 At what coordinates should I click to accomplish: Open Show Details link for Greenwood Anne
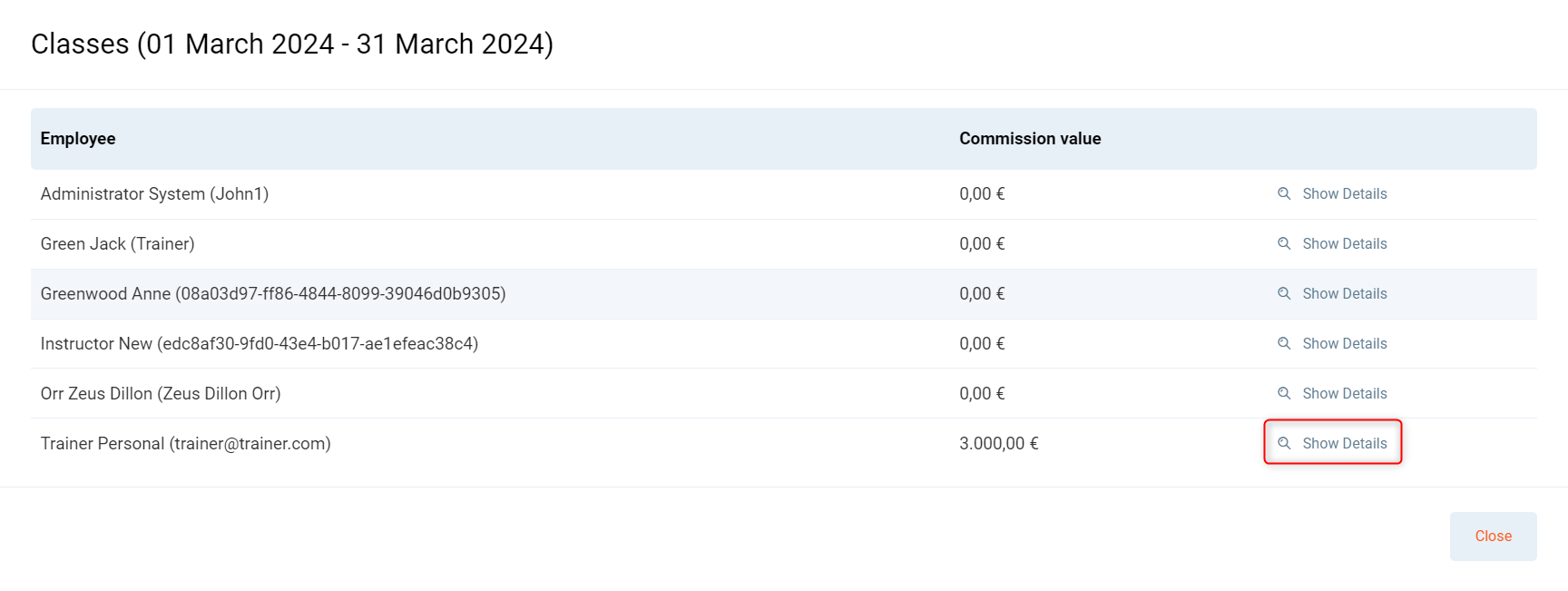tap(1344, 293)
